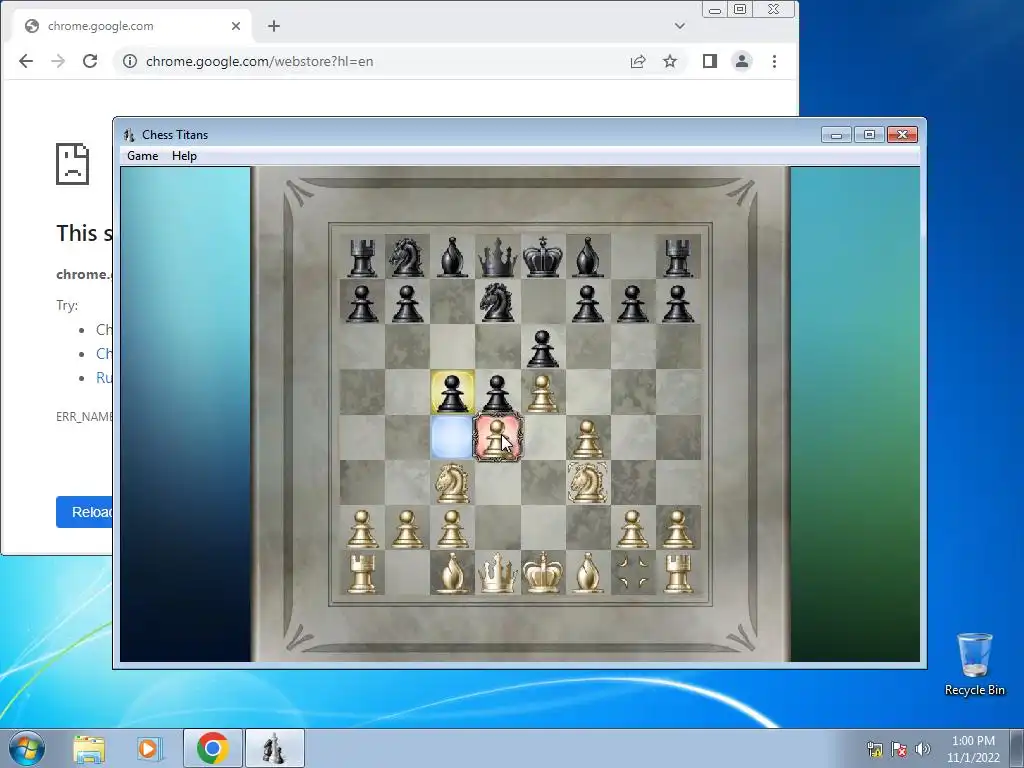Open Chrome profile avatar

742,61
